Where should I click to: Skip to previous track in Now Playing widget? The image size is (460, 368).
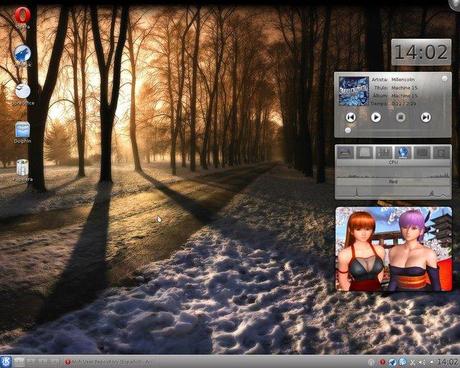(350, 117)
